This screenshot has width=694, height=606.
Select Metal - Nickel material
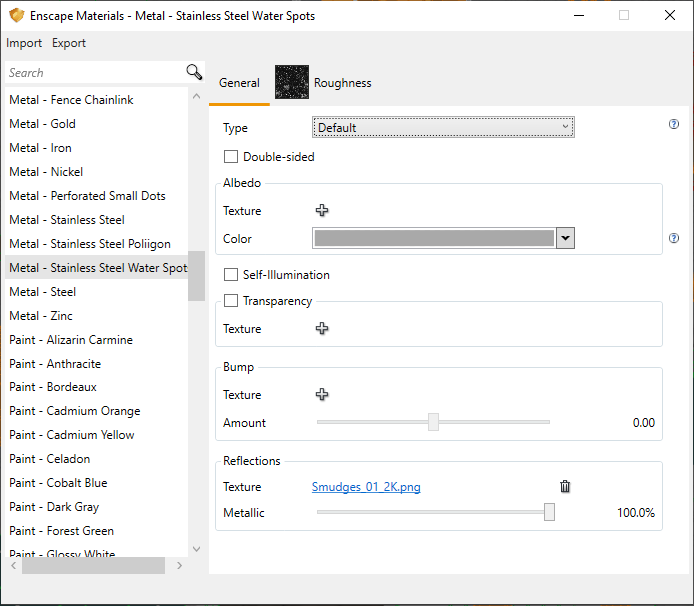tap(96, 171)
